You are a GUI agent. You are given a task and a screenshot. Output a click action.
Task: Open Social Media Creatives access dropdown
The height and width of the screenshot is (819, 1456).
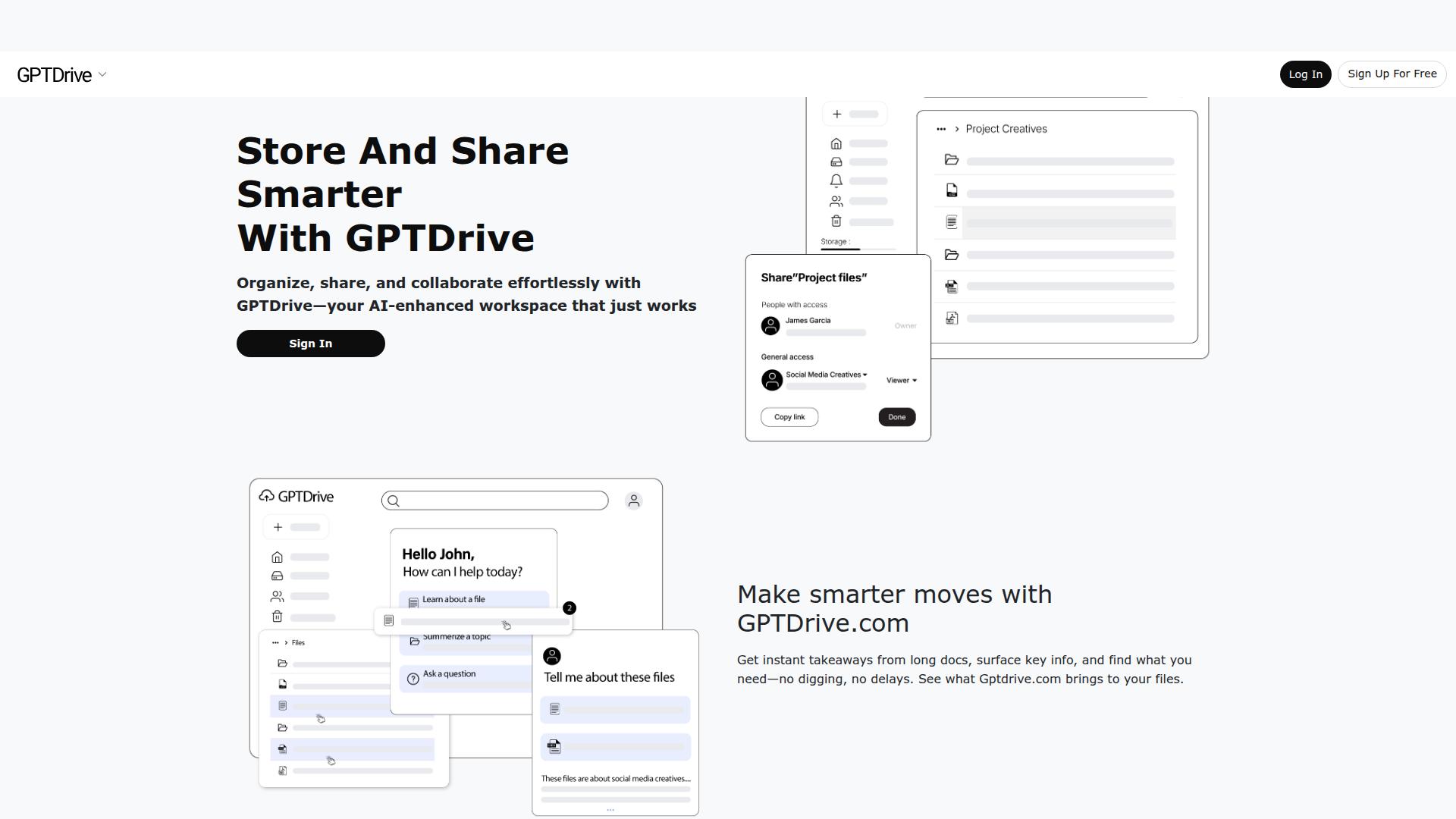click(x=827, y=375)
